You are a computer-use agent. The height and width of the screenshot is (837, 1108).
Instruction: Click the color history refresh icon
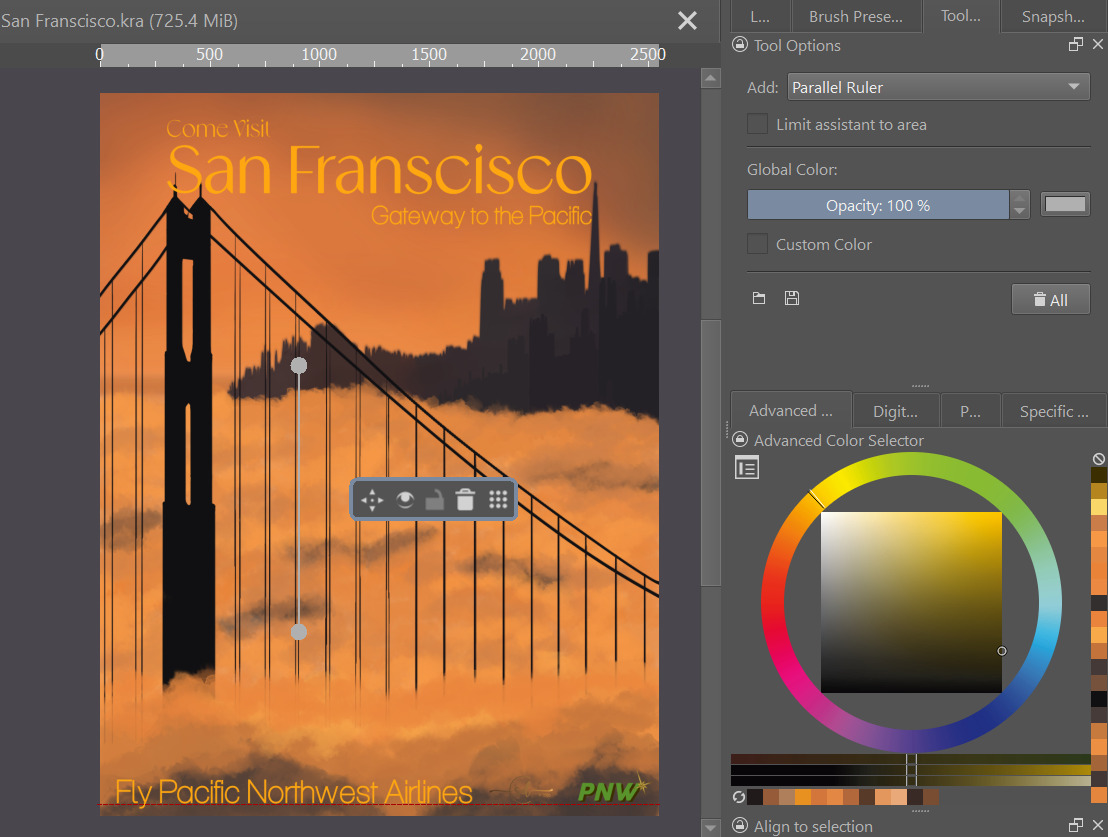[x=738, y=797]
